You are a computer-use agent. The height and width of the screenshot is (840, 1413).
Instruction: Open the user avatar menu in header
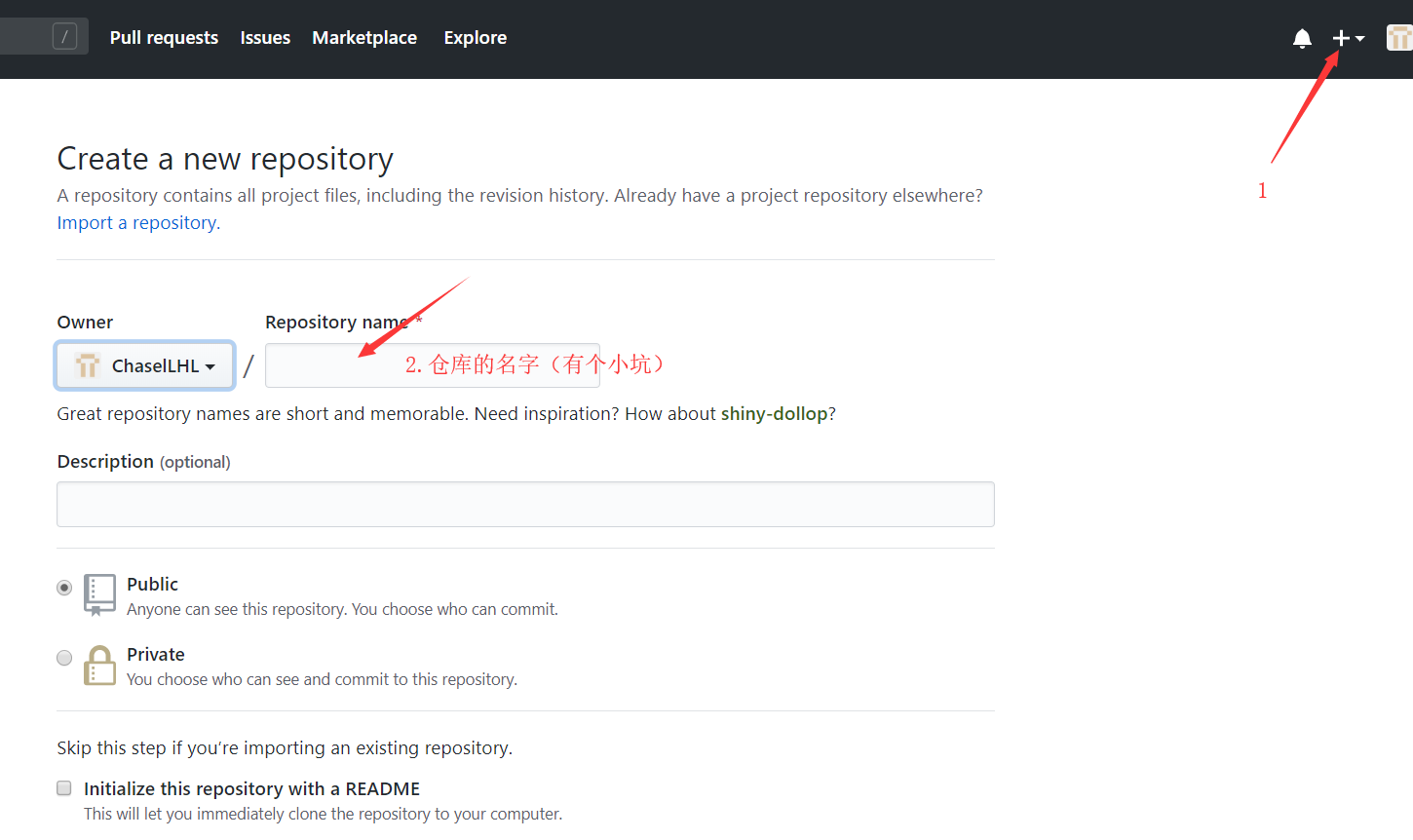tap(1399, 38)
